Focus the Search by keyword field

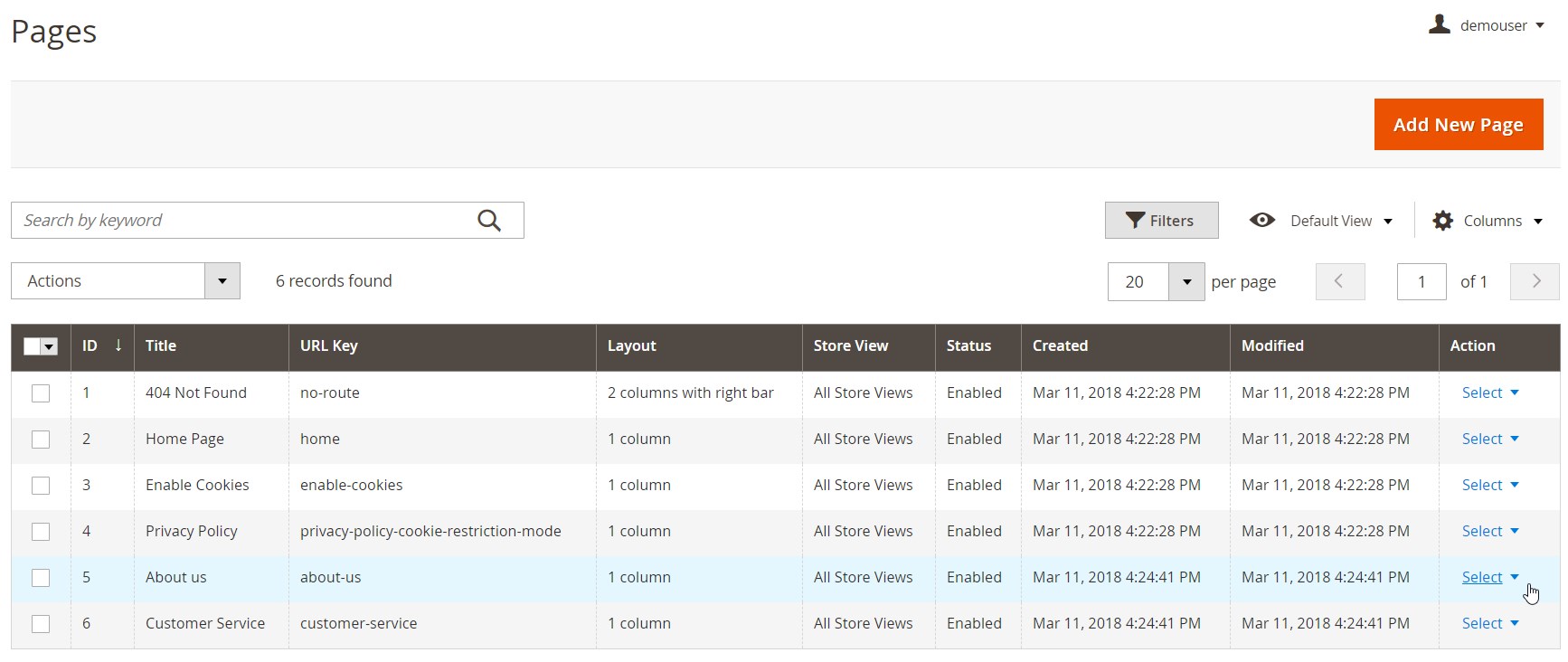point(244,221)
